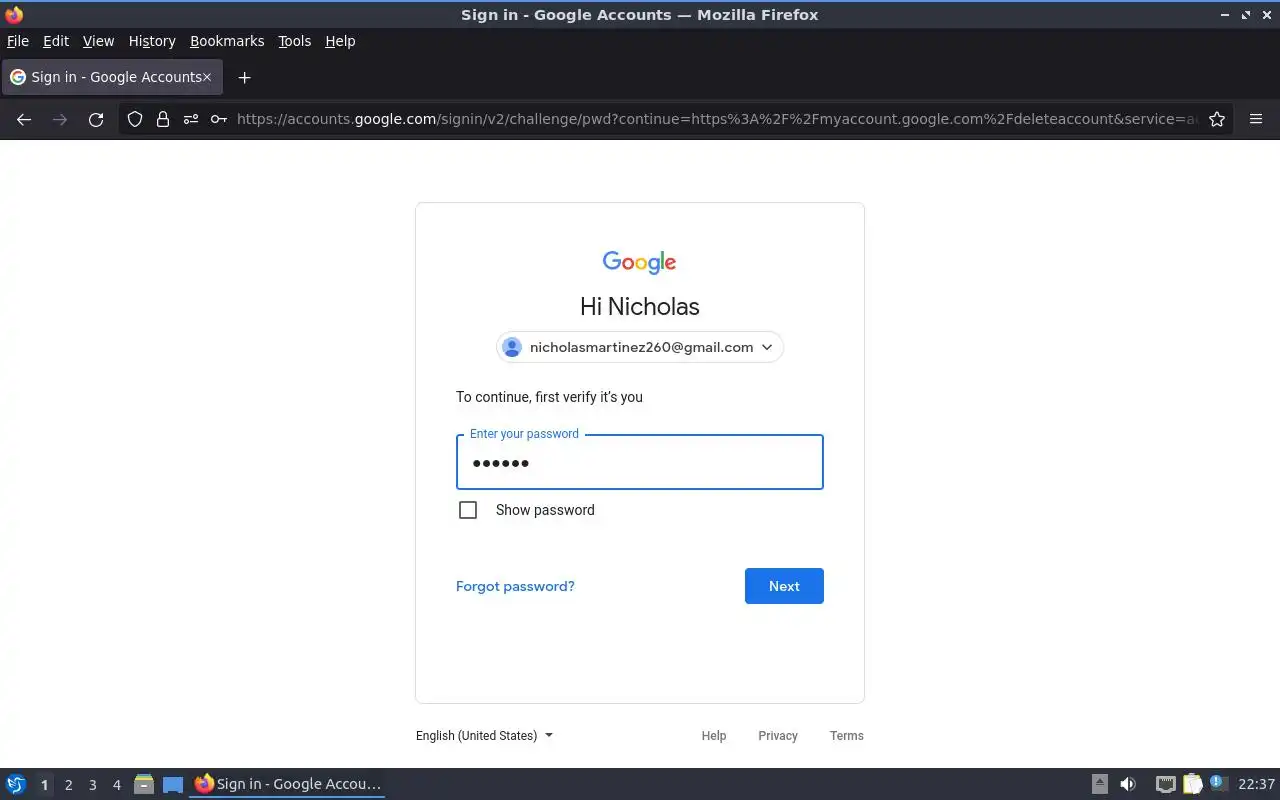Open the Terms link
The height and width of the screenshot is (800, 1280).
tap(847, 735)
